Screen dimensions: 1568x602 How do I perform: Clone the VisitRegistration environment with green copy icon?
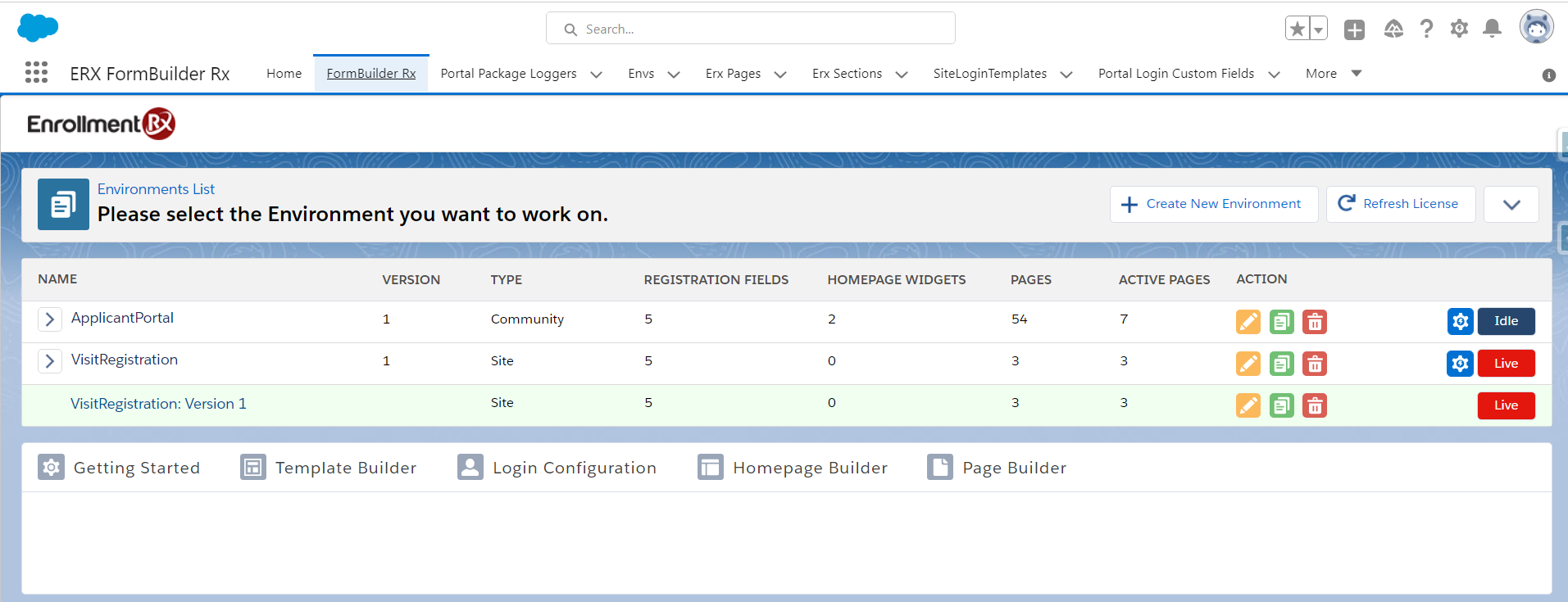(1281, 364)
